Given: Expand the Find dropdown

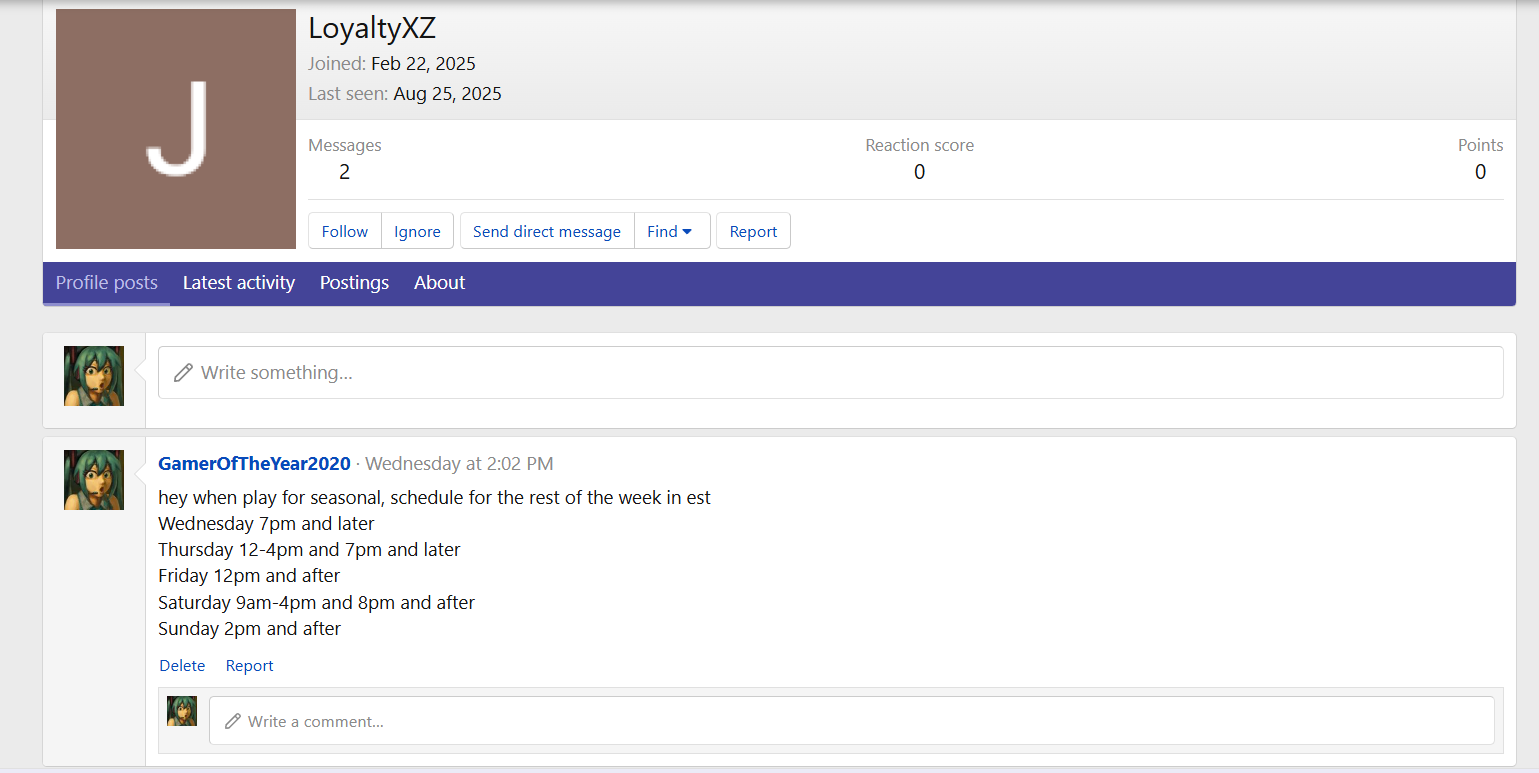Looking at the screenshot, I should (x=671, y=231).
